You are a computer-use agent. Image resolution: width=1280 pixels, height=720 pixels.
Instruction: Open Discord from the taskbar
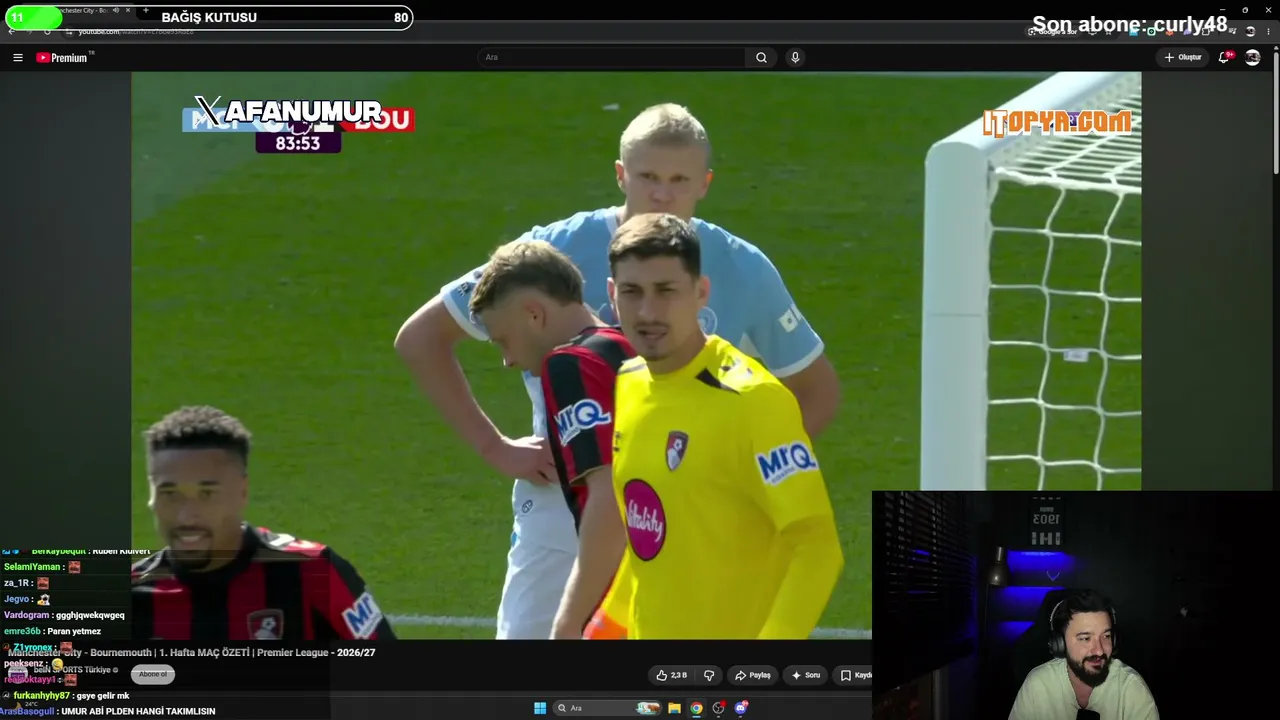741,708
